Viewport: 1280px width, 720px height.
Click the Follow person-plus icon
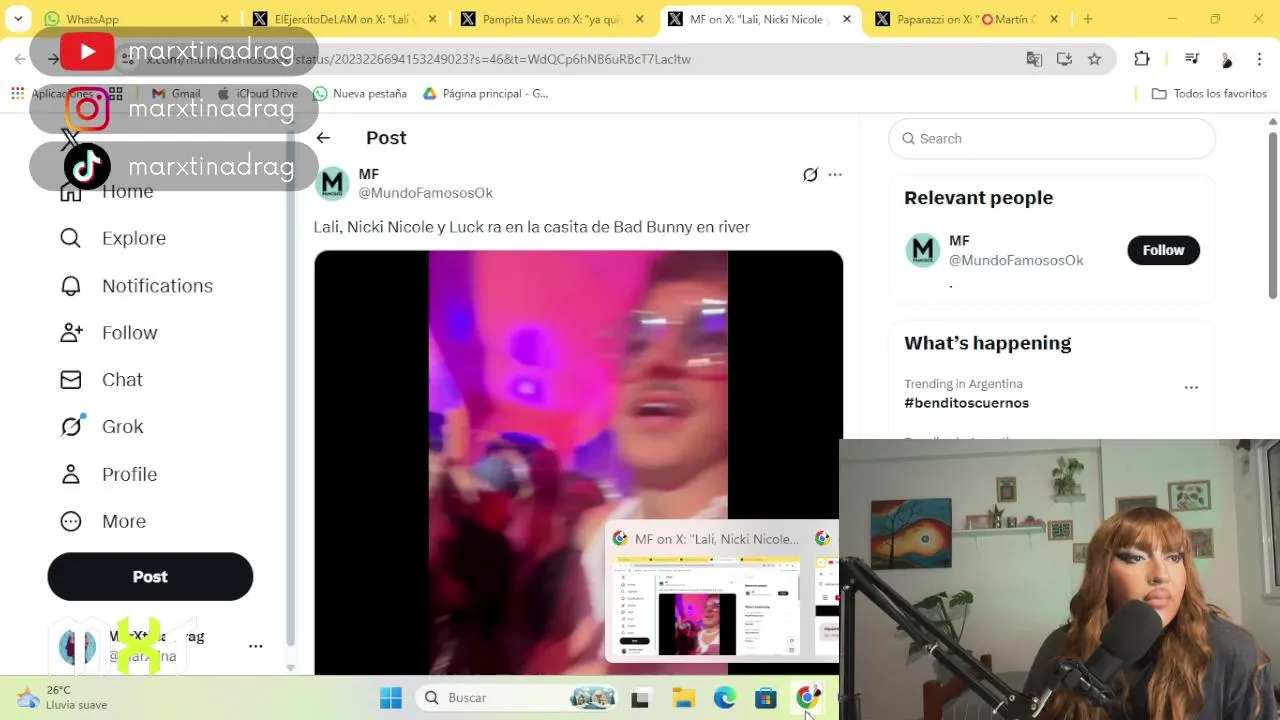click(70, 332)
